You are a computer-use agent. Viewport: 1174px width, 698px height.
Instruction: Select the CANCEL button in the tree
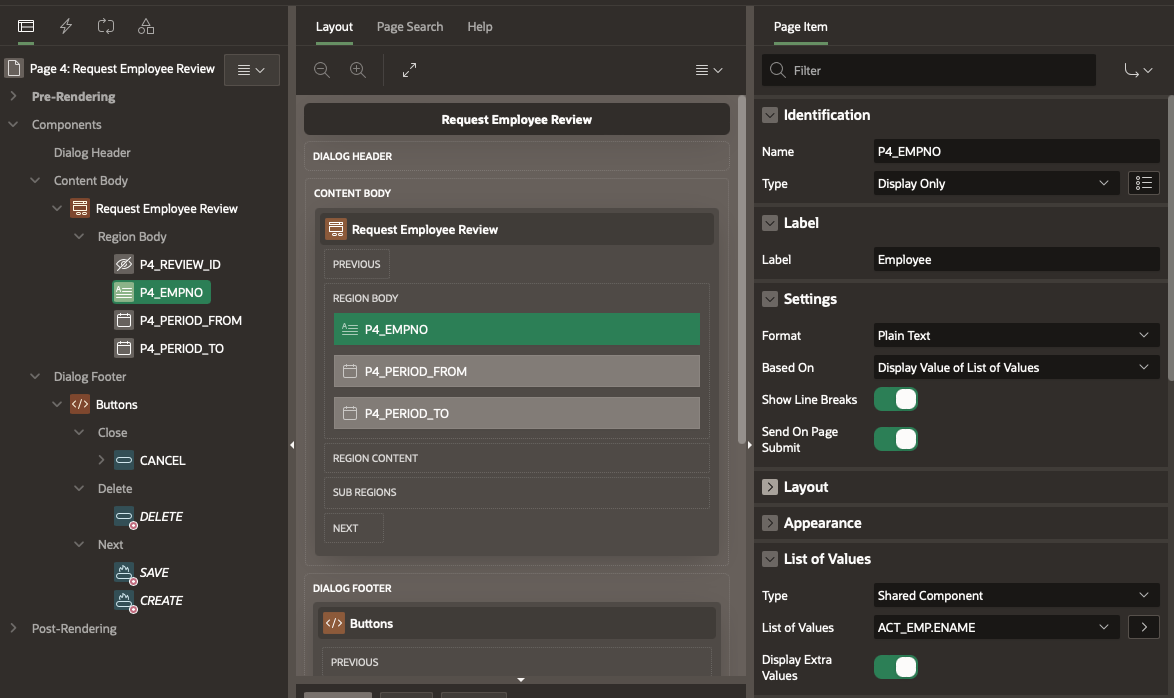(x=162, y=461)
